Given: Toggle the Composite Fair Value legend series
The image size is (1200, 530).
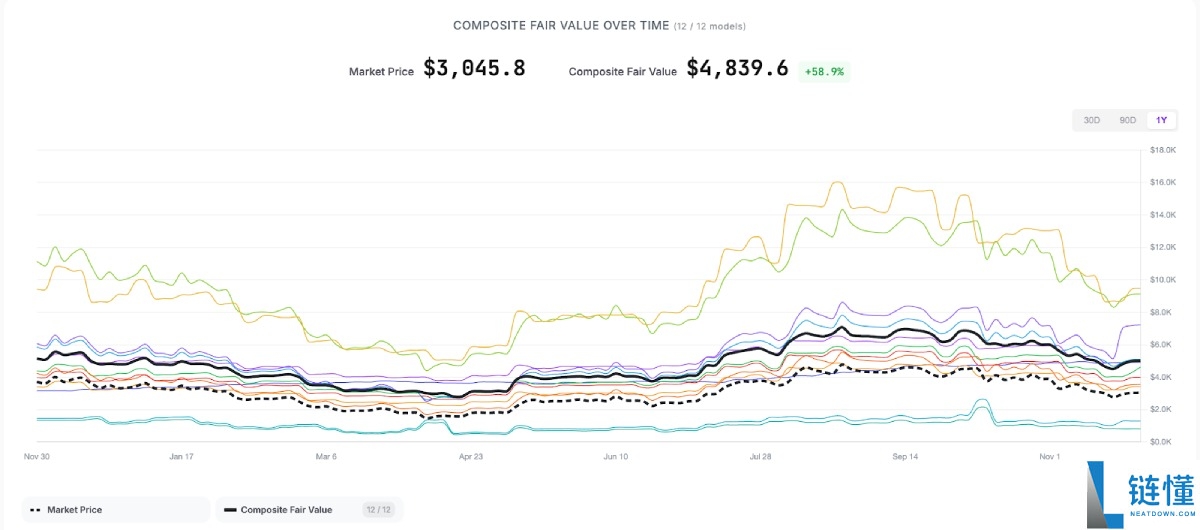Looking at the screenshot, I should click(286, 510).
